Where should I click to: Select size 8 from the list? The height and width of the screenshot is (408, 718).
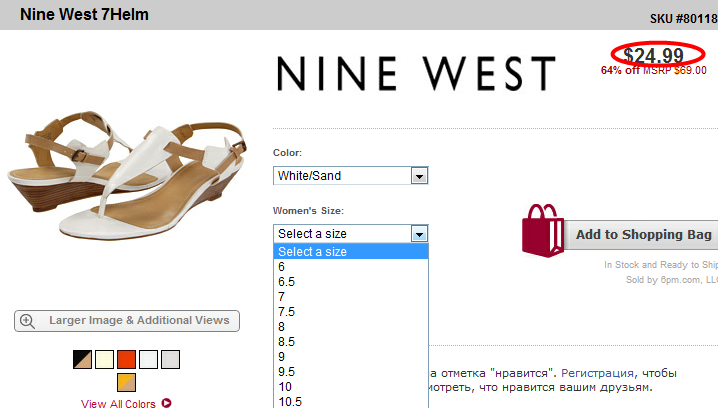[x=351, y=327]
